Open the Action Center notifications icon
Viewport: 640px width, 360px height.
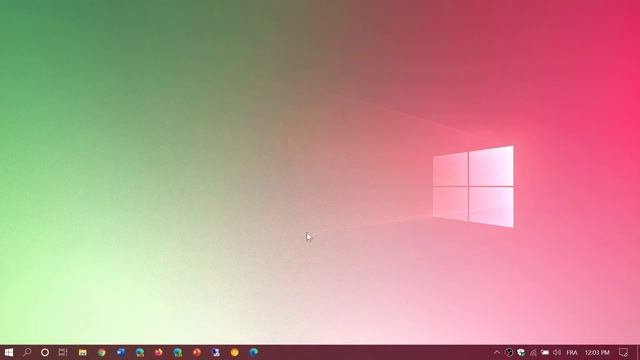pos(623,352)
